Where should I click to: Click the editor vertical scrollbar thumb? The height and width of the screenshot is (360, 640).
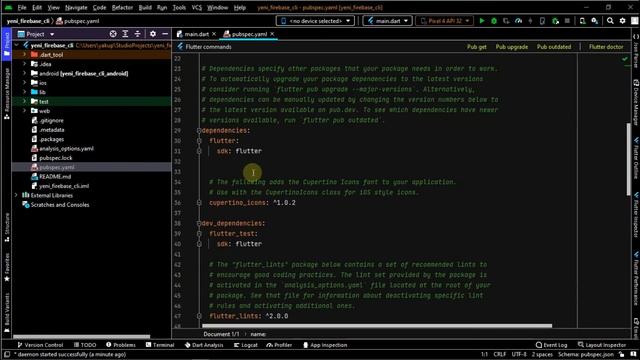[x=628, y=159]
